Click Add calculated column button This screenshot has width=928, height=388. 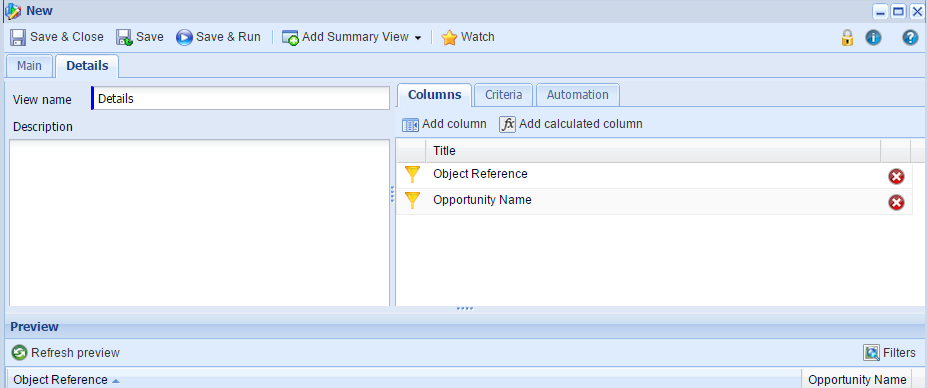tap(571, 124)
